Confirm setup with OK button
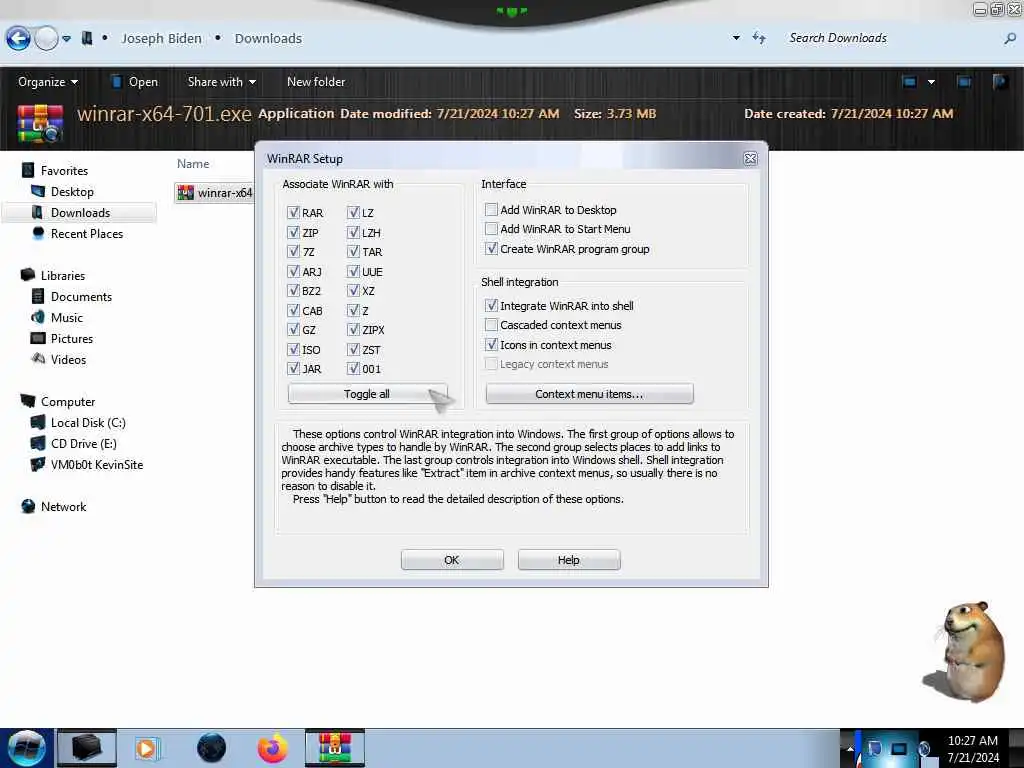Viewport: 1024px width, 768px height. 452,560
